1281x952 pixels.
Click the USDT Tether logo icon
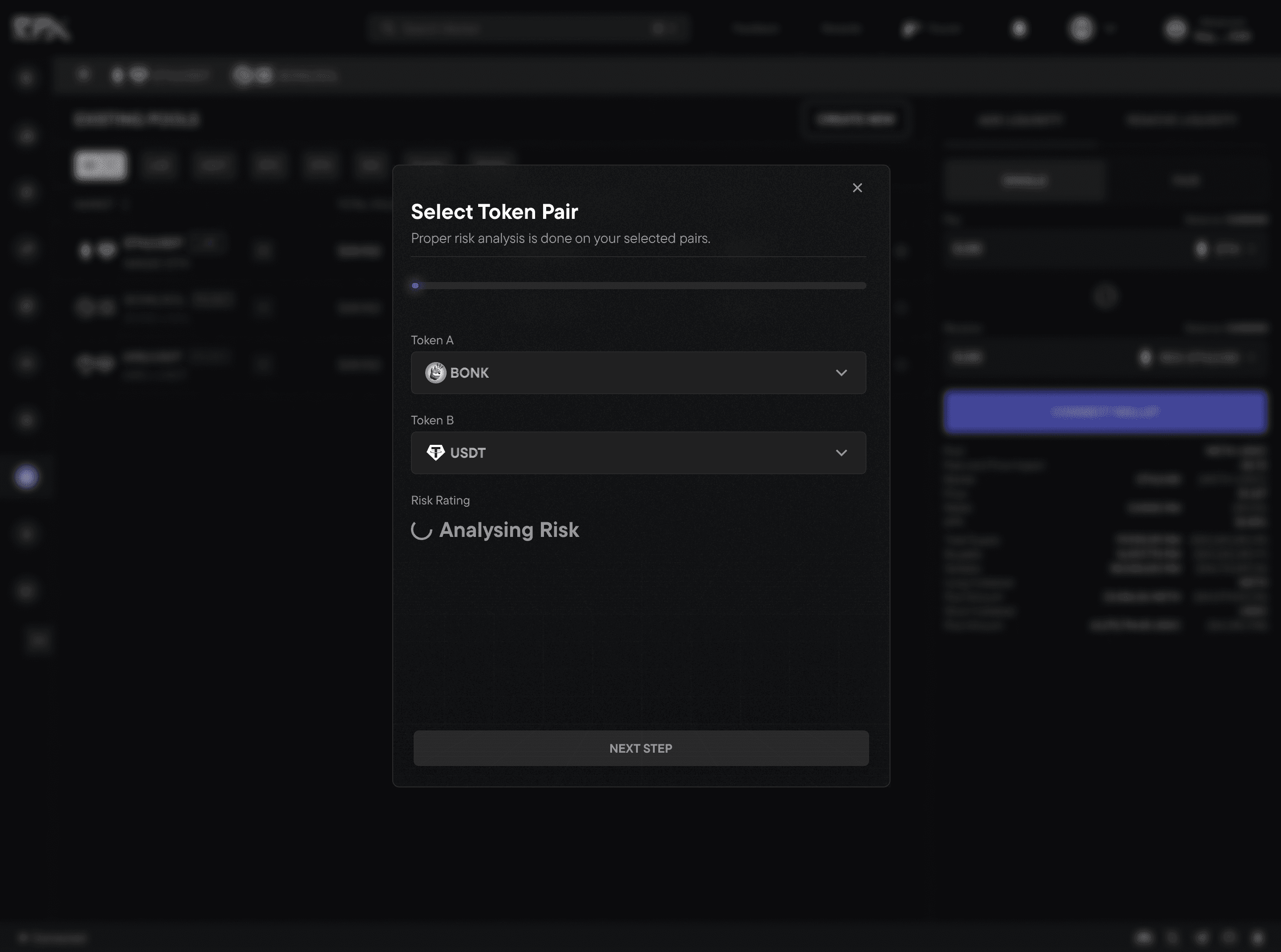click(435, 452)
